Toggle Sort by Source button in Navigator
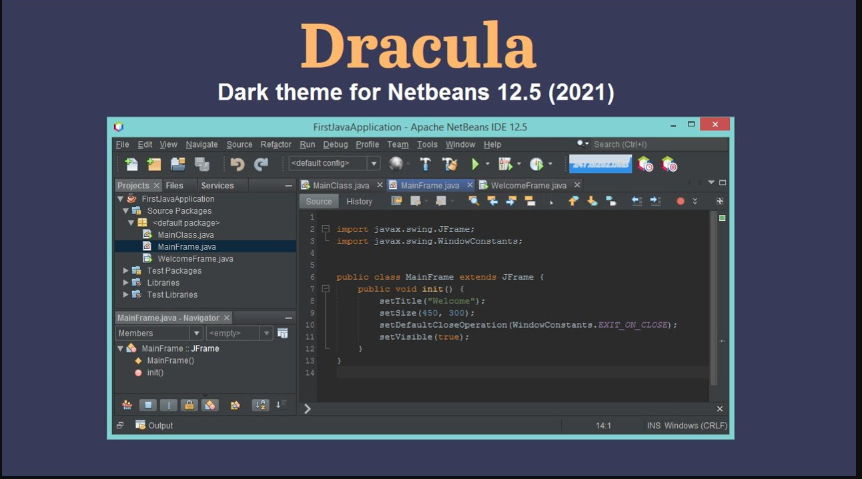The image size is (862, 479). point(281,405)
